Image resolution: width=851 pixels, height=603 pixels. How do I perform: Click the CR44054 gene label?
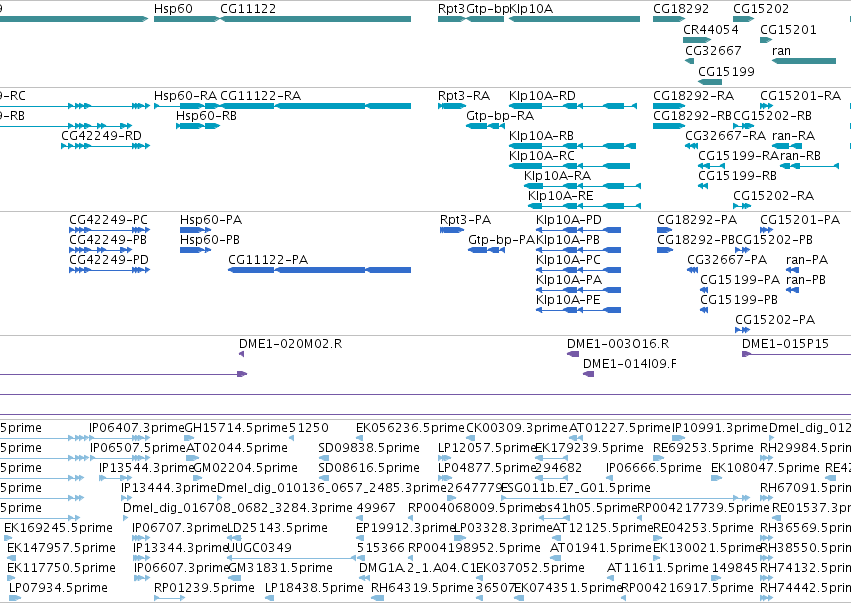710,29
